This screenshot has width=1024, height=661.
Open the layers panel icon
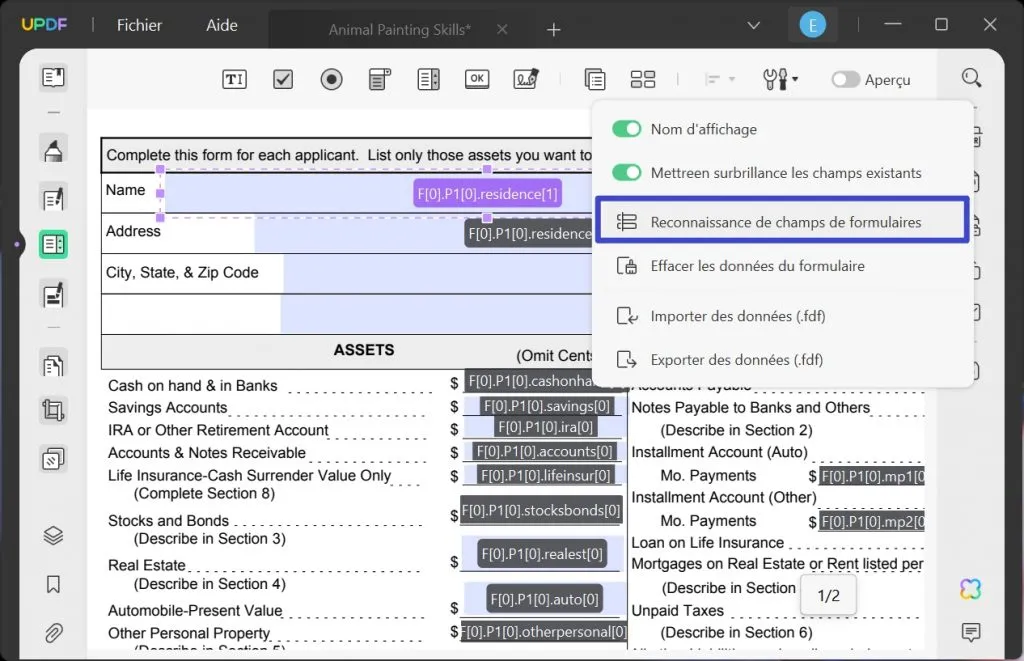click(x=54, y=536)
